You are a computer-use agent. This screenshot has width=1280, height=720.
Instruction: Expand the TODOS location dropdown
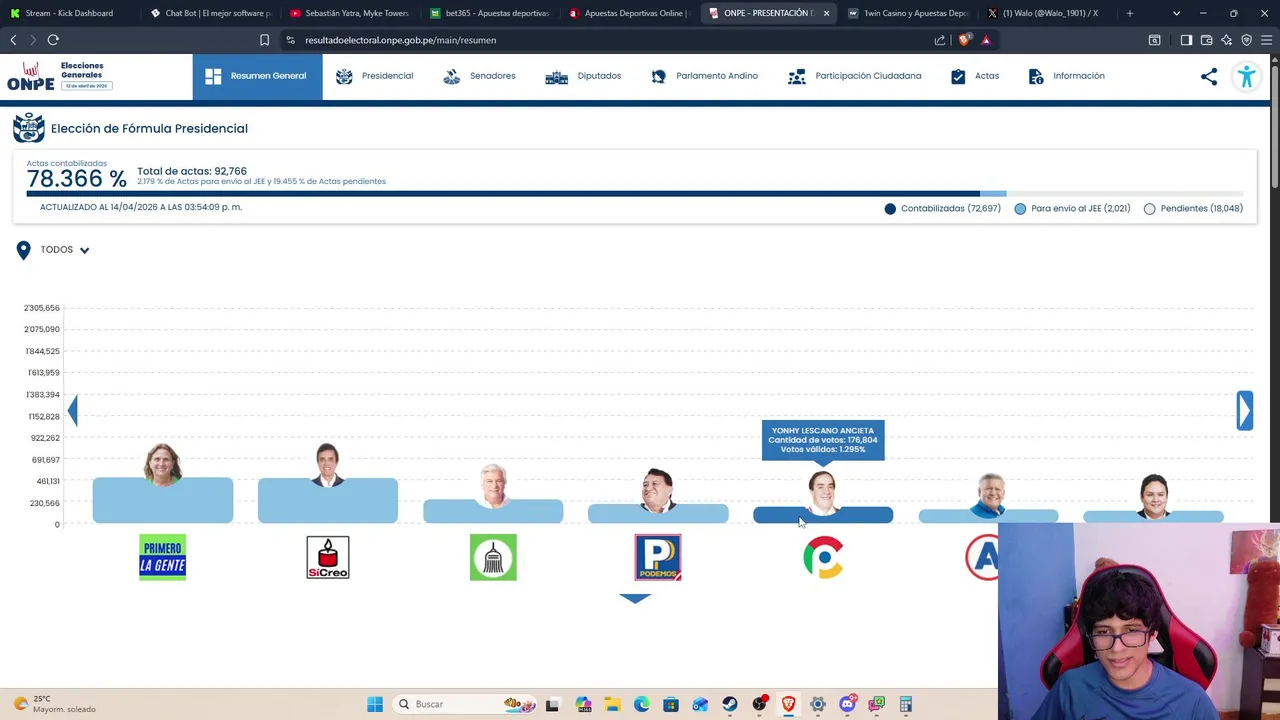pyautogui.click(x=65, y=250)
